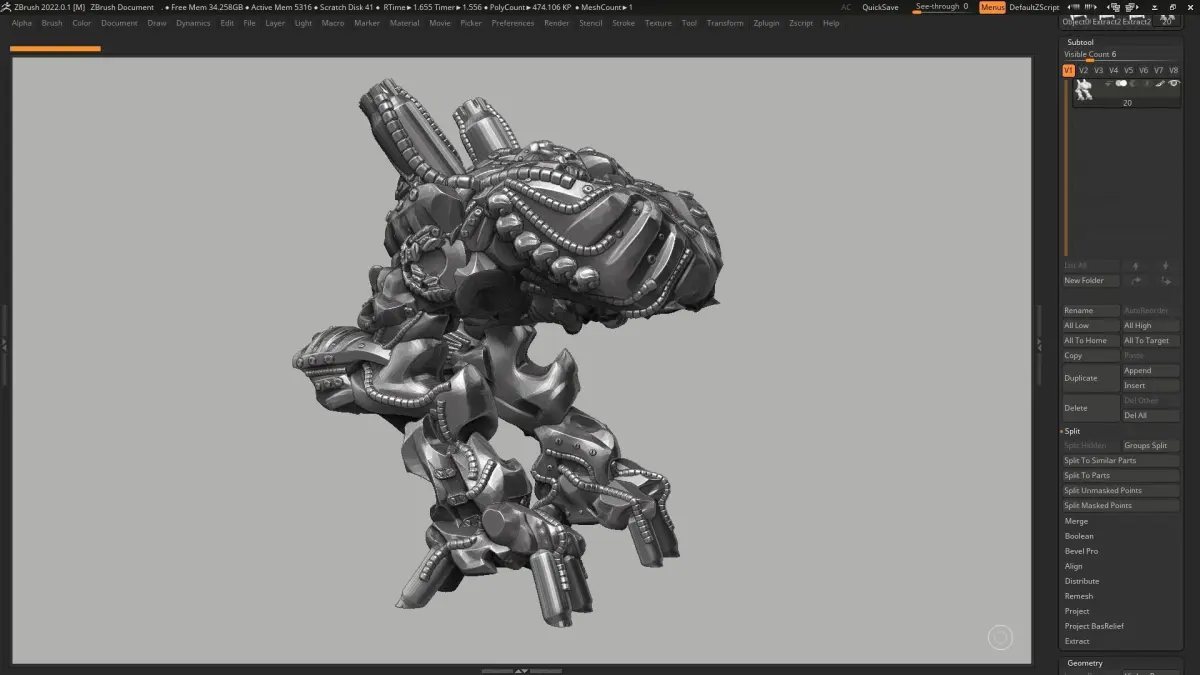The width and height of the screenshot is (1200, 675).
Task: Expand the Geometry panel
Action: 1085,663
